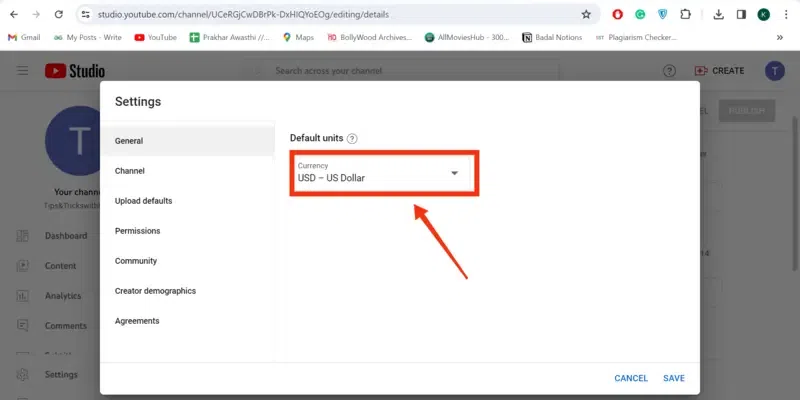Select Creator demographics settings tab
The width and height of the screenshot is (800, 400).
tap(187, 291)
